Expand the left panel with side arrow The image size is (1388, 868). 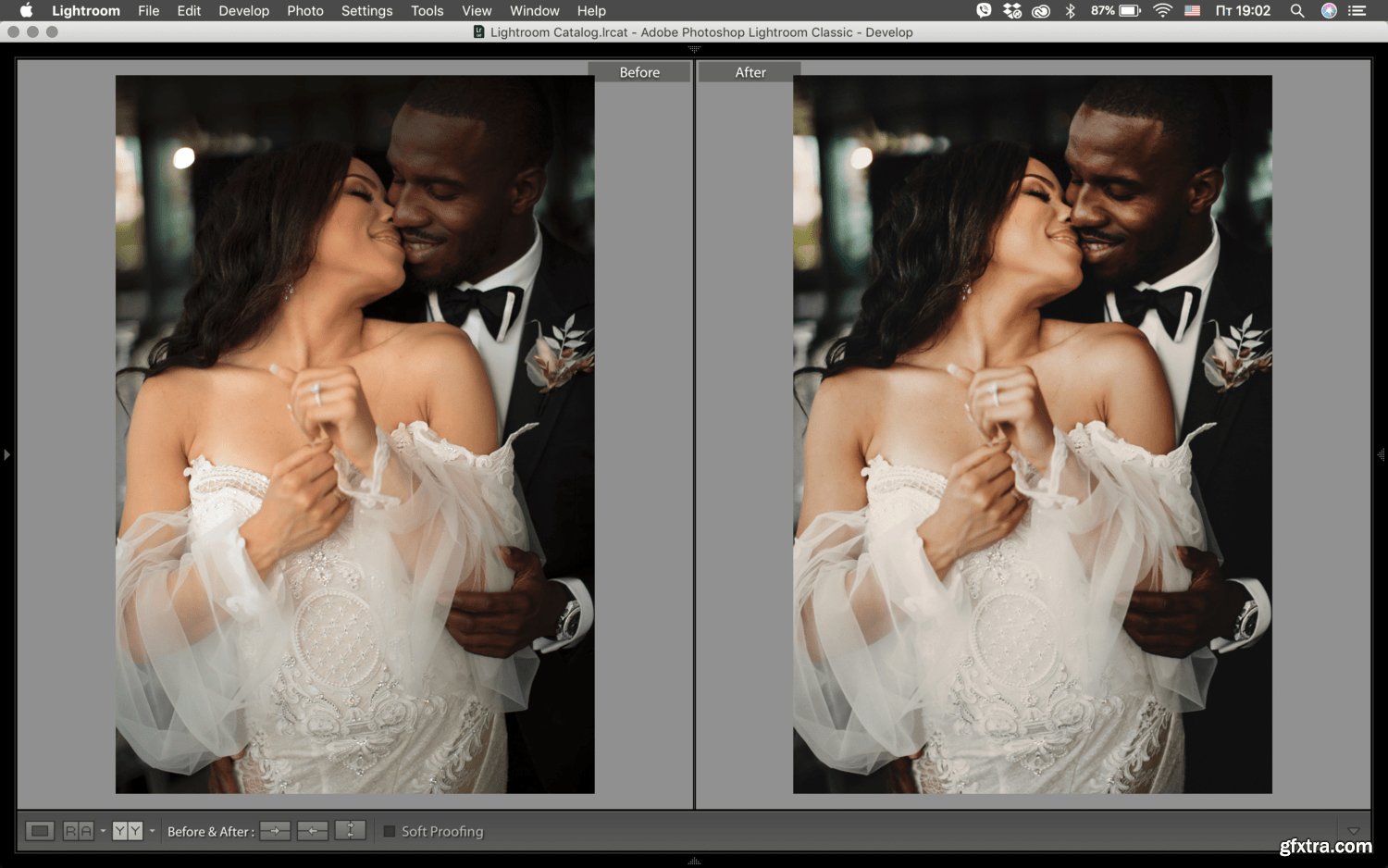[x=6, y=454]
